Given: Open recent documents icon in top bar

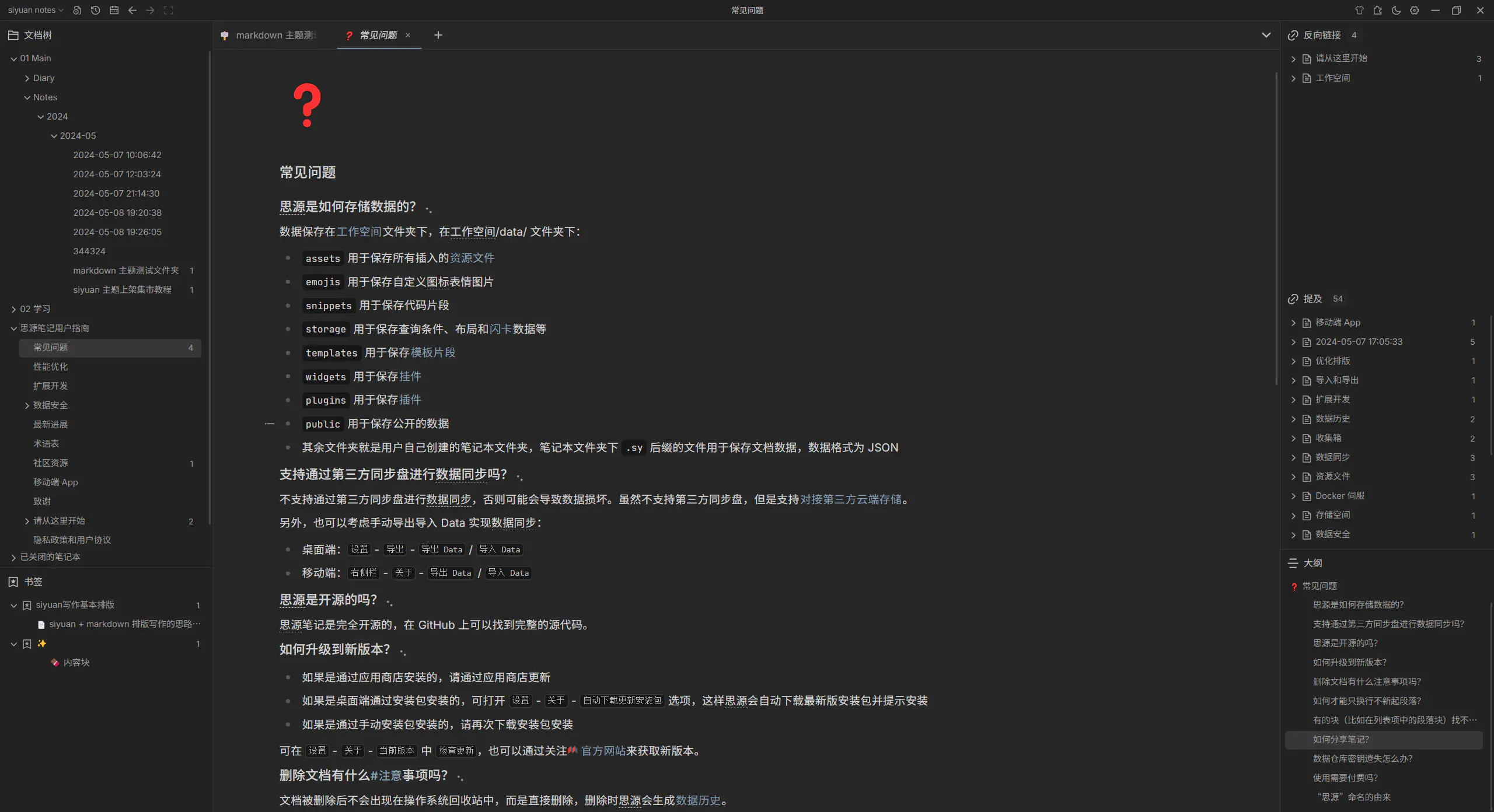Looking at the screenshot, I should click(x=77, y=10).
